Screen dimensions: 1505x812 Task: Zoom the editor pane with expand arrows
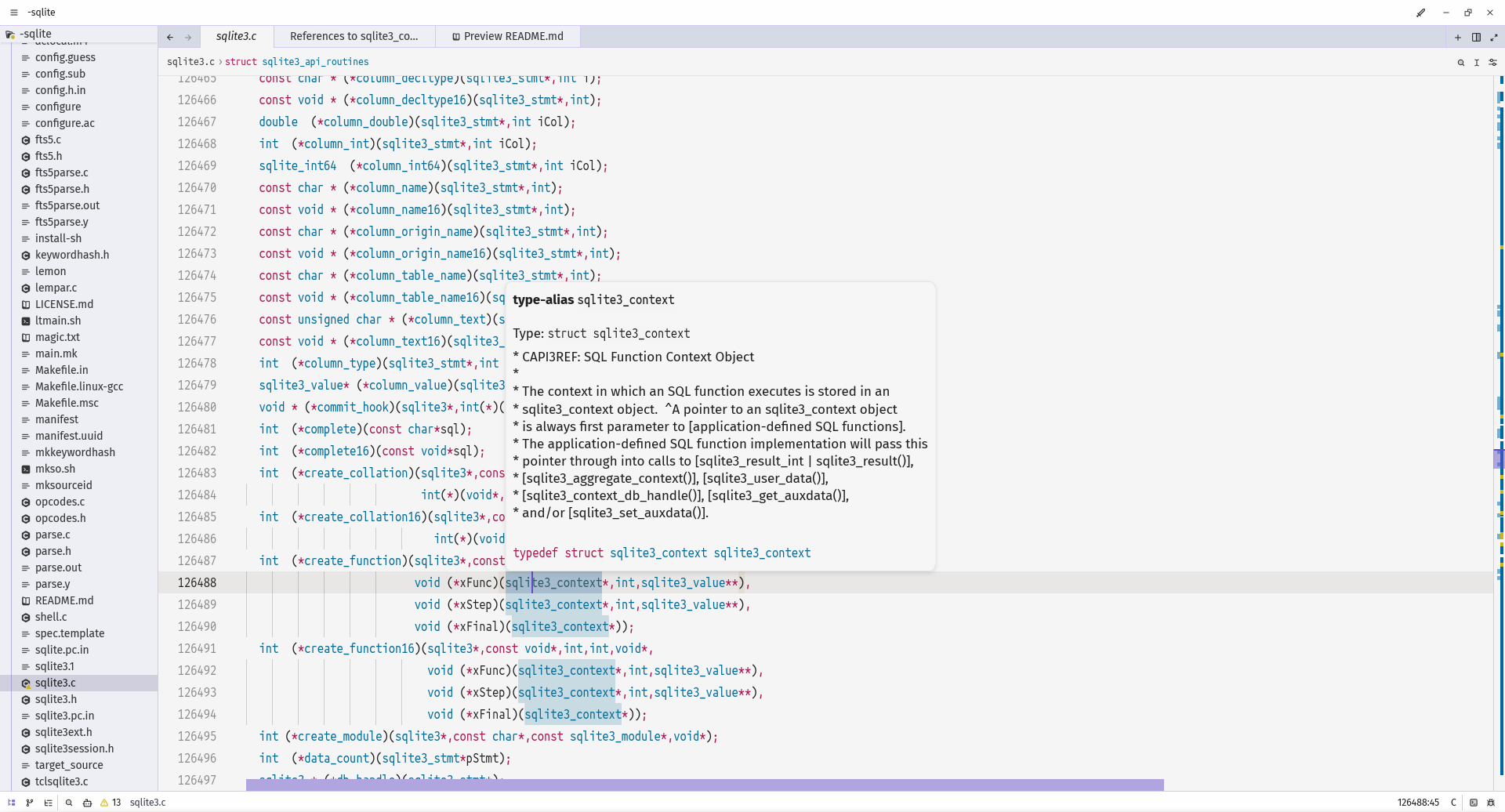pyautogui.click(x=1494, y=37)
